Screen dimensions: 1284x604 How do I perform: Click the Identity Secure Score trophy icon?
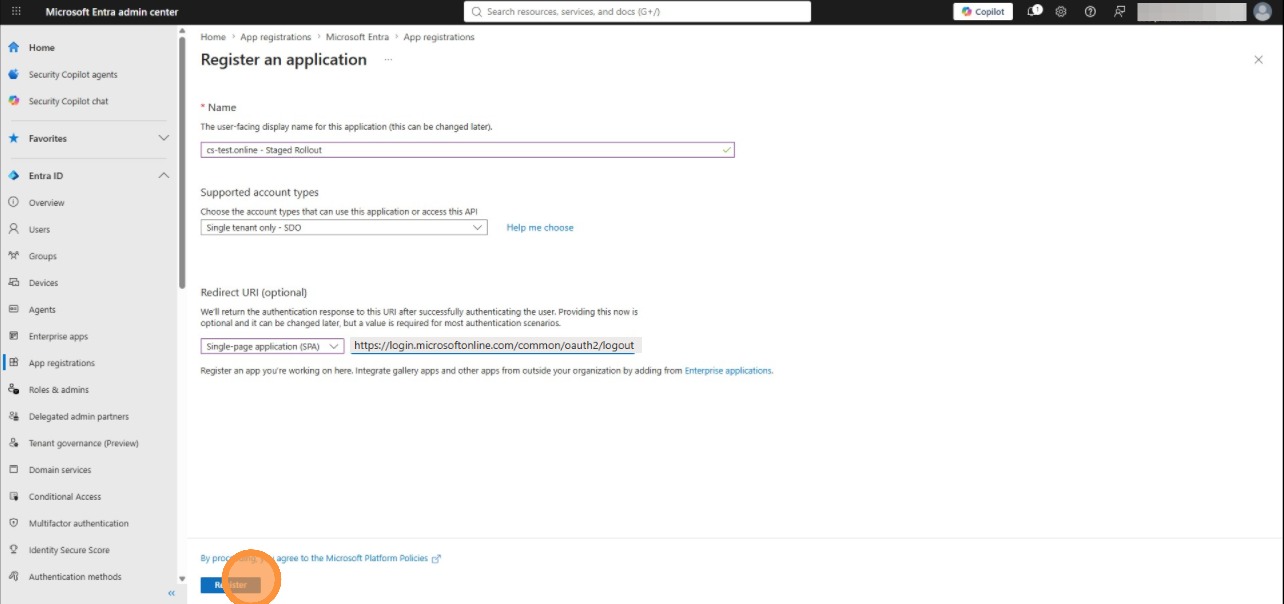coord(14,549)
